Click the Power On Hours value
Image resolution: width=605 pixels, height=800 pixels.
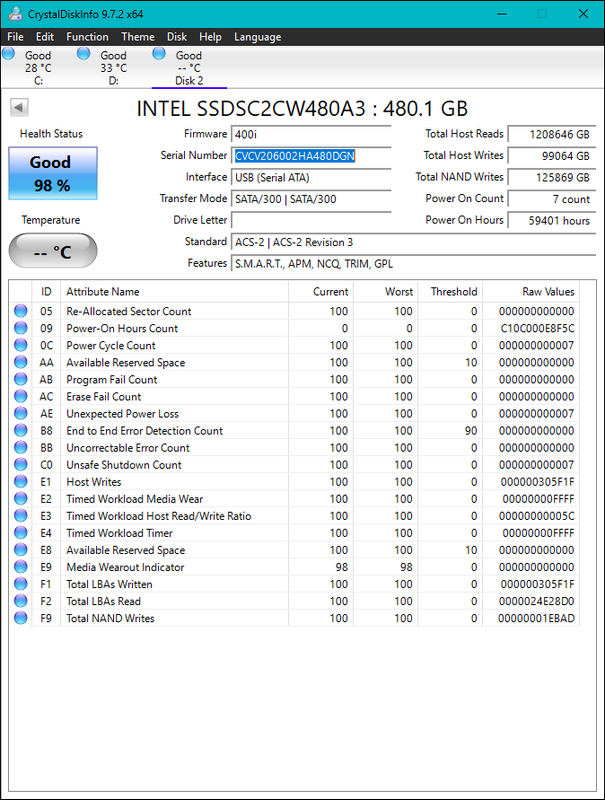coord(552,220)
